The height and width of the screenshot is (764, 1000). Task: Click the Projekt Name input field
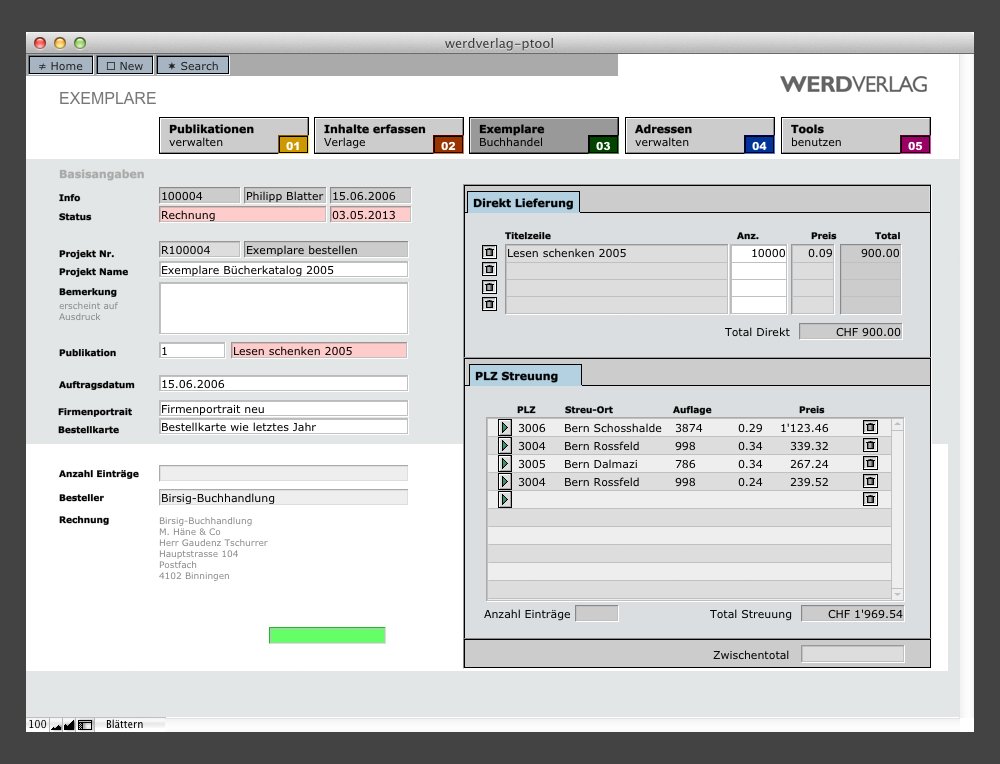click(283, 270)
